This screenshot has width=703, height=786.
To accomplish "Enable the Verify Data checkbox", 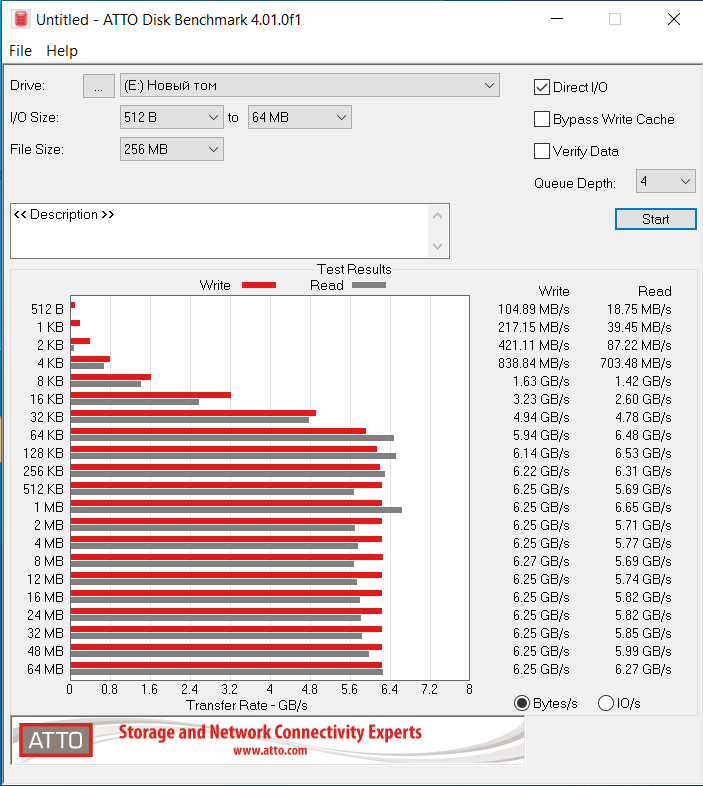I will click(542, 151).
